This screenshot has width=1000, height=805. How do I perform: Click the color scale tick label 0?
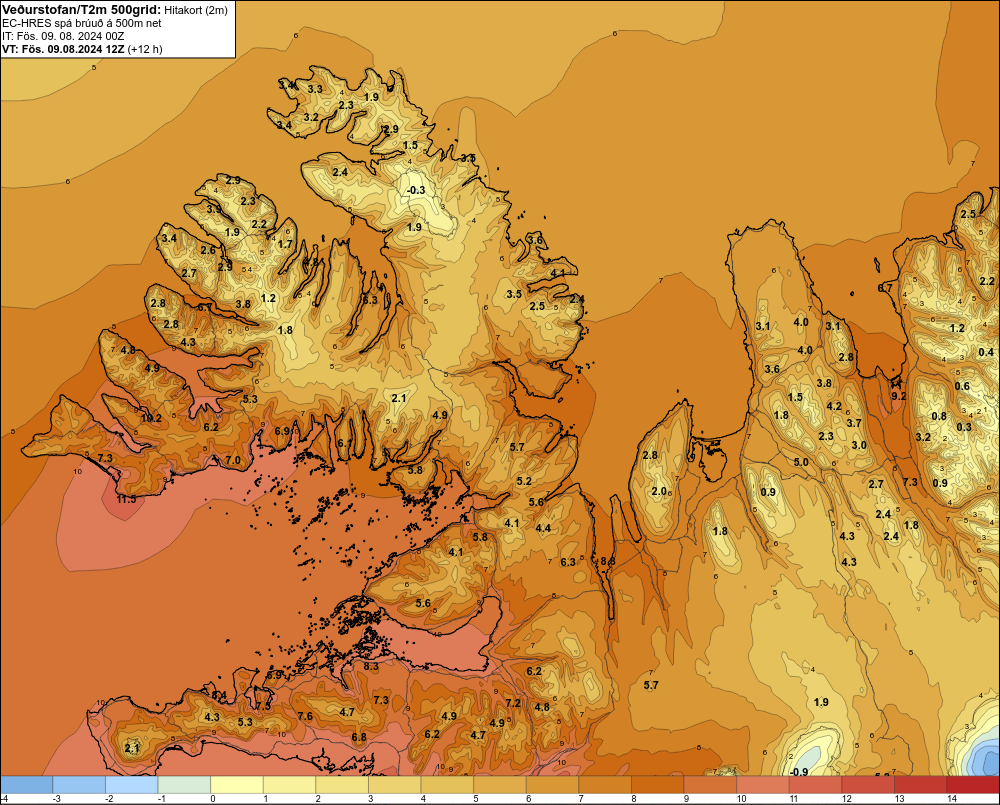(x=213, y=799)
